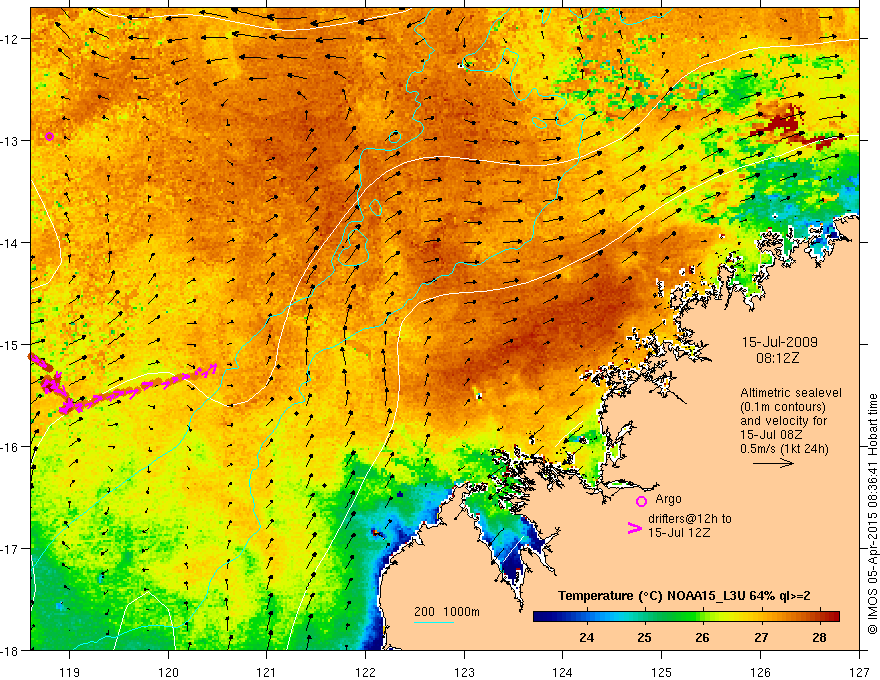The width and height of the screenshot is (880, 680).
Task: Click the 27 label on temperature scale
Action: coord(760,637)
